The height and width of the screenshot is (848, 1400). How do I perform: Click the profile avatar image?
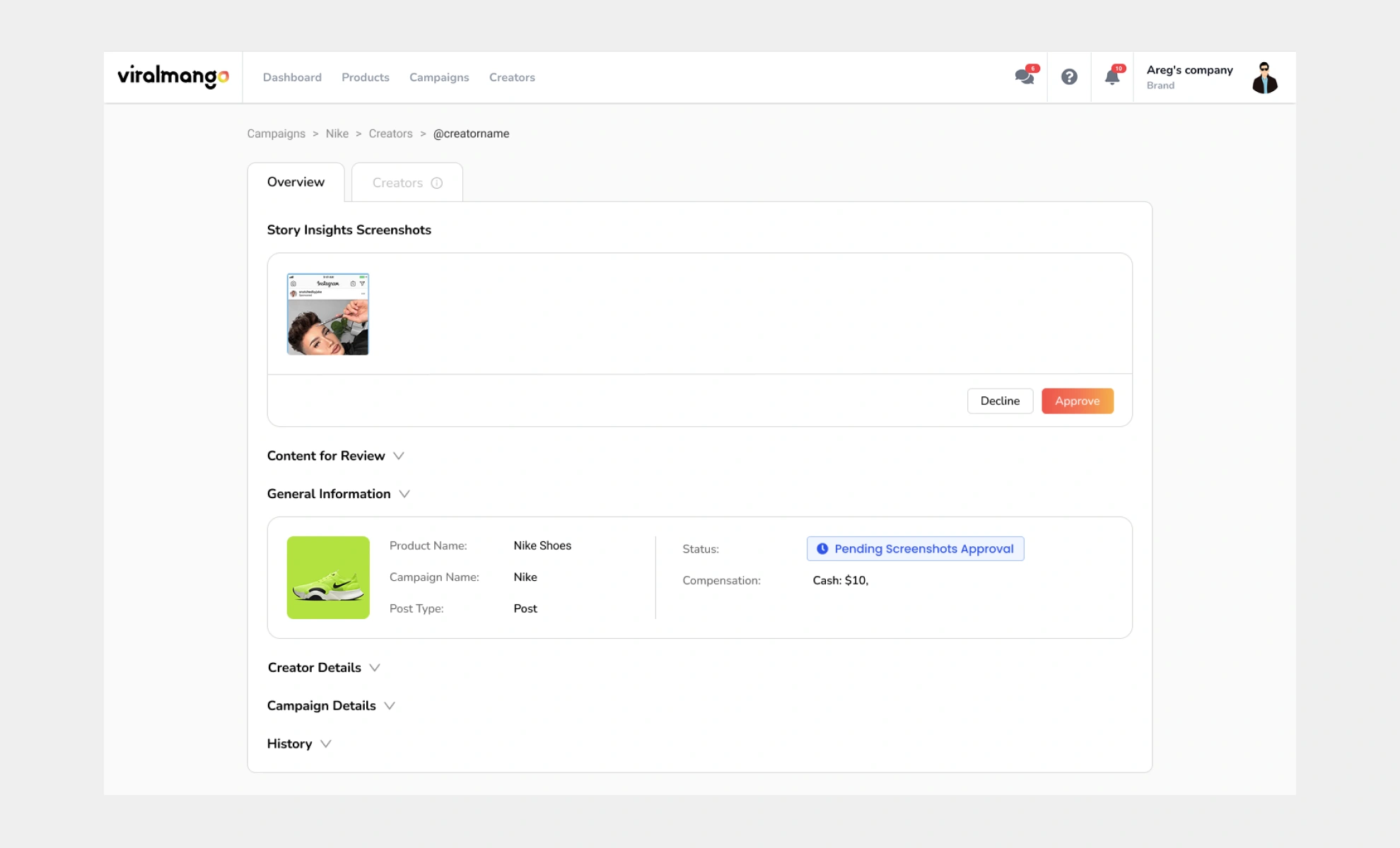point(1265,77)
